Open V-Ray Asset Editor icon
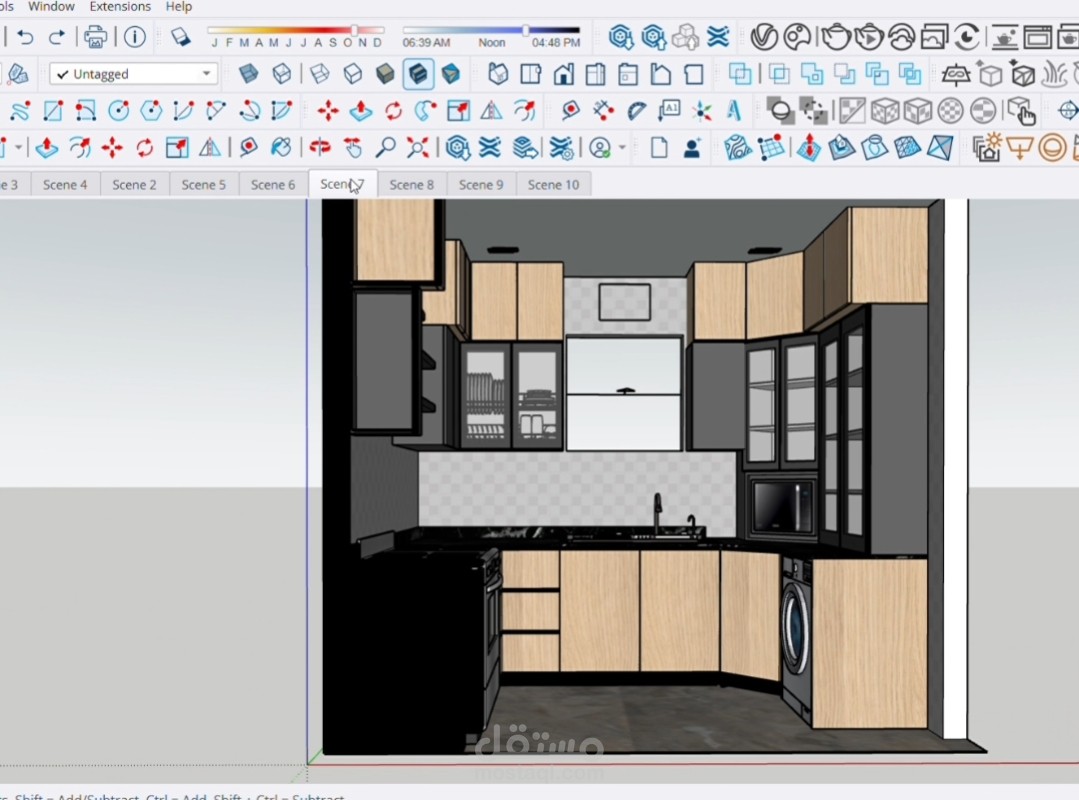 764,36
